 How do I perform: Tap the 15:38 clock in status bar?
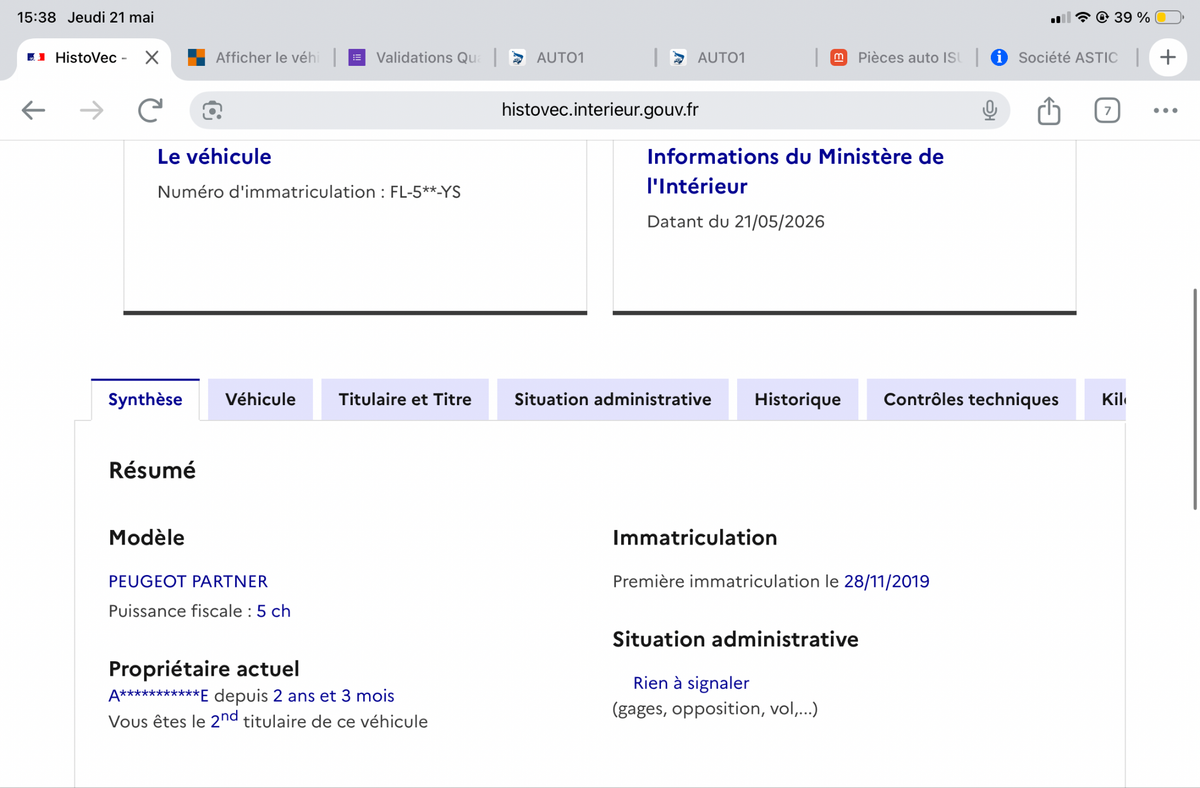click(37, 17)
